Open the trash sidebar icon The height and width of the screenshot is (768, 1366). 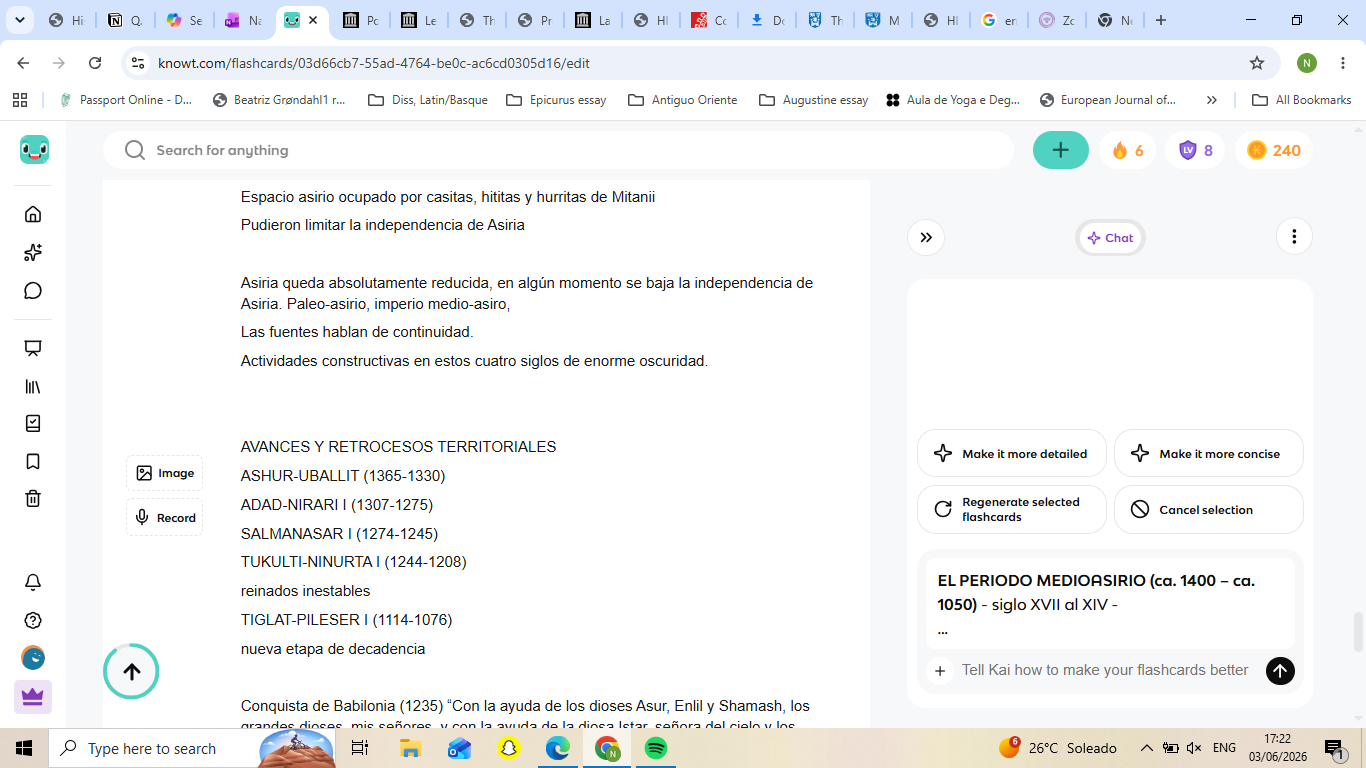tap(33, 499)
